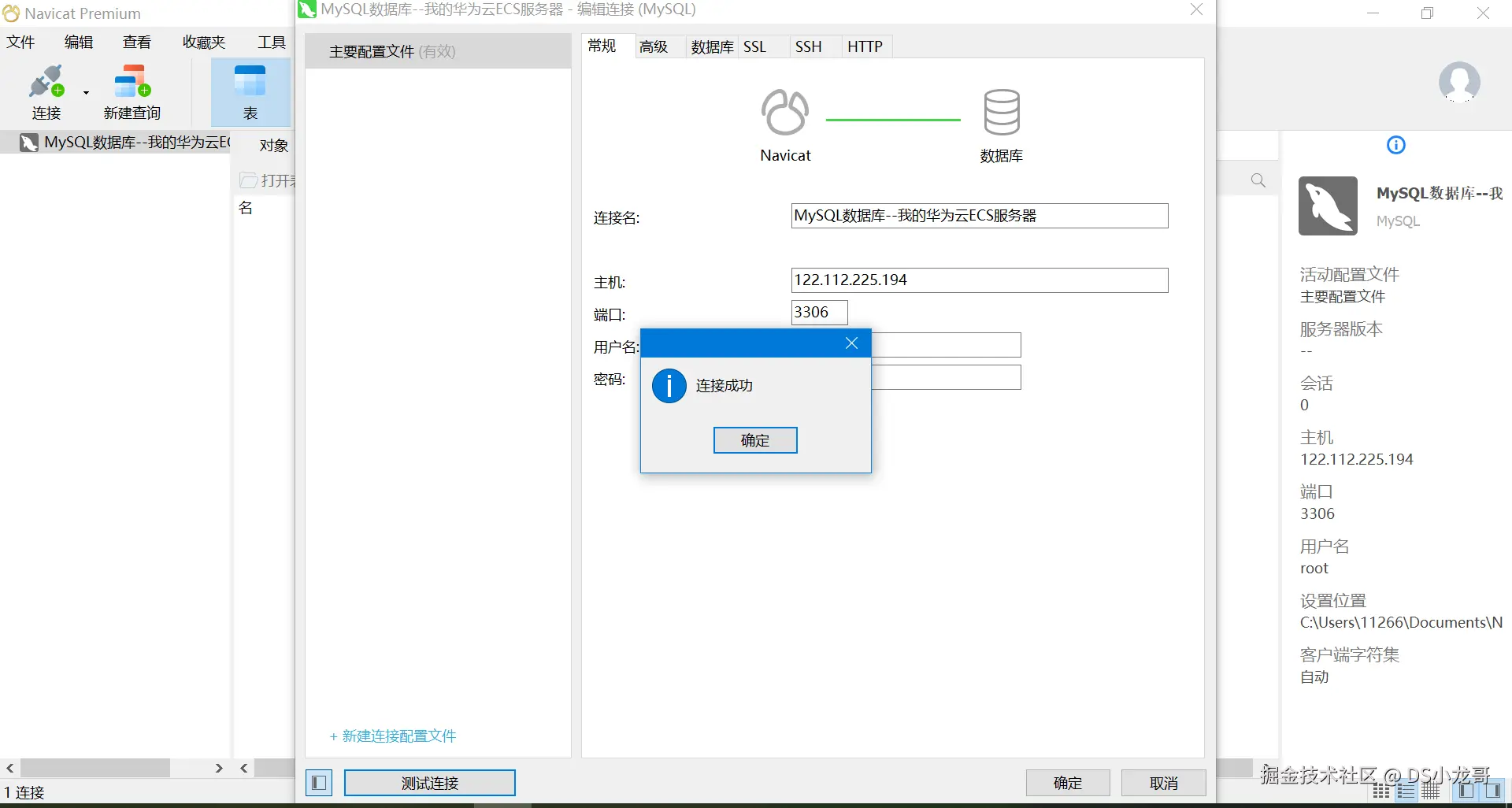Image resolution: width=1512 pixels, height=808 pixels.
Task: Open the 收藏夹 menu
Action: click(x=204, y=42)
